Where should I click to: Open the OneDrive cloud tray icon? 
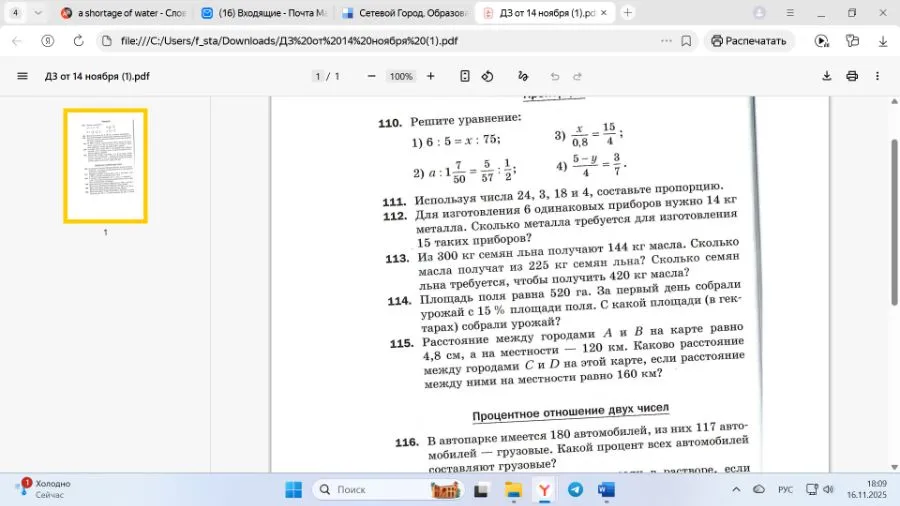pyautogui.click(x=759, y=489)
